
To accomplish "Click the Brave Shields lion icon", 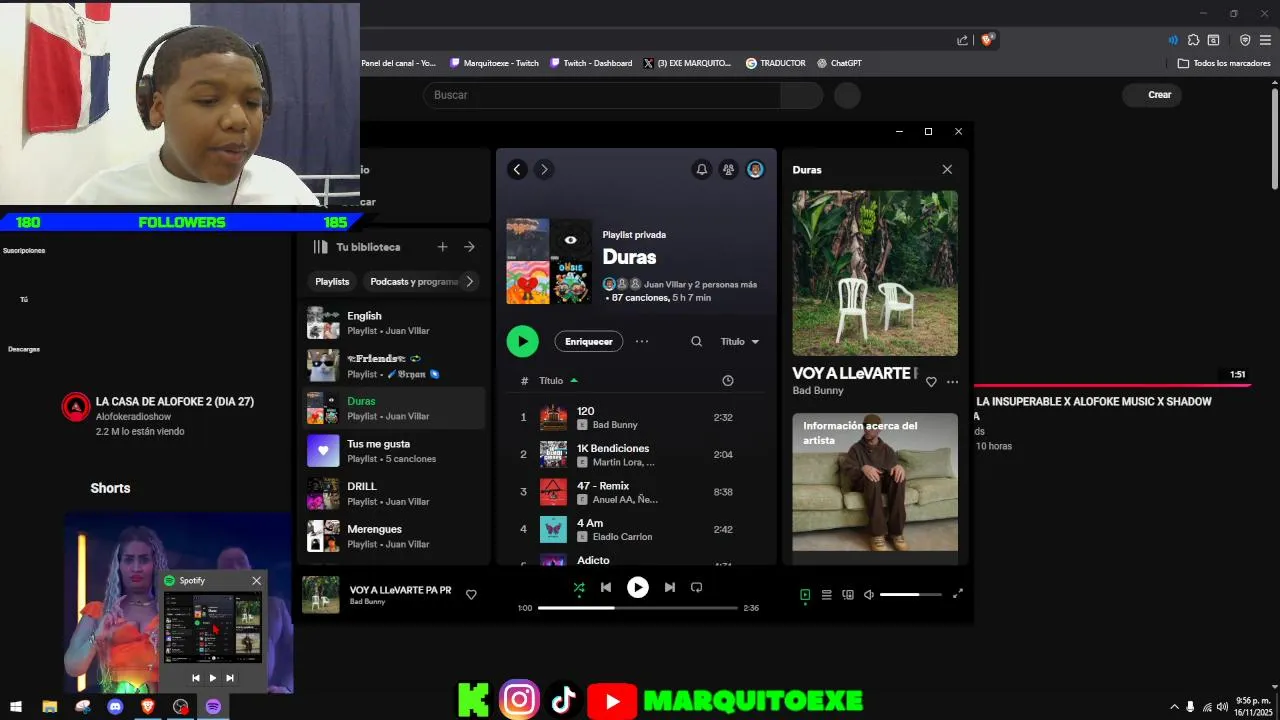I will click(x=988, y=40).
